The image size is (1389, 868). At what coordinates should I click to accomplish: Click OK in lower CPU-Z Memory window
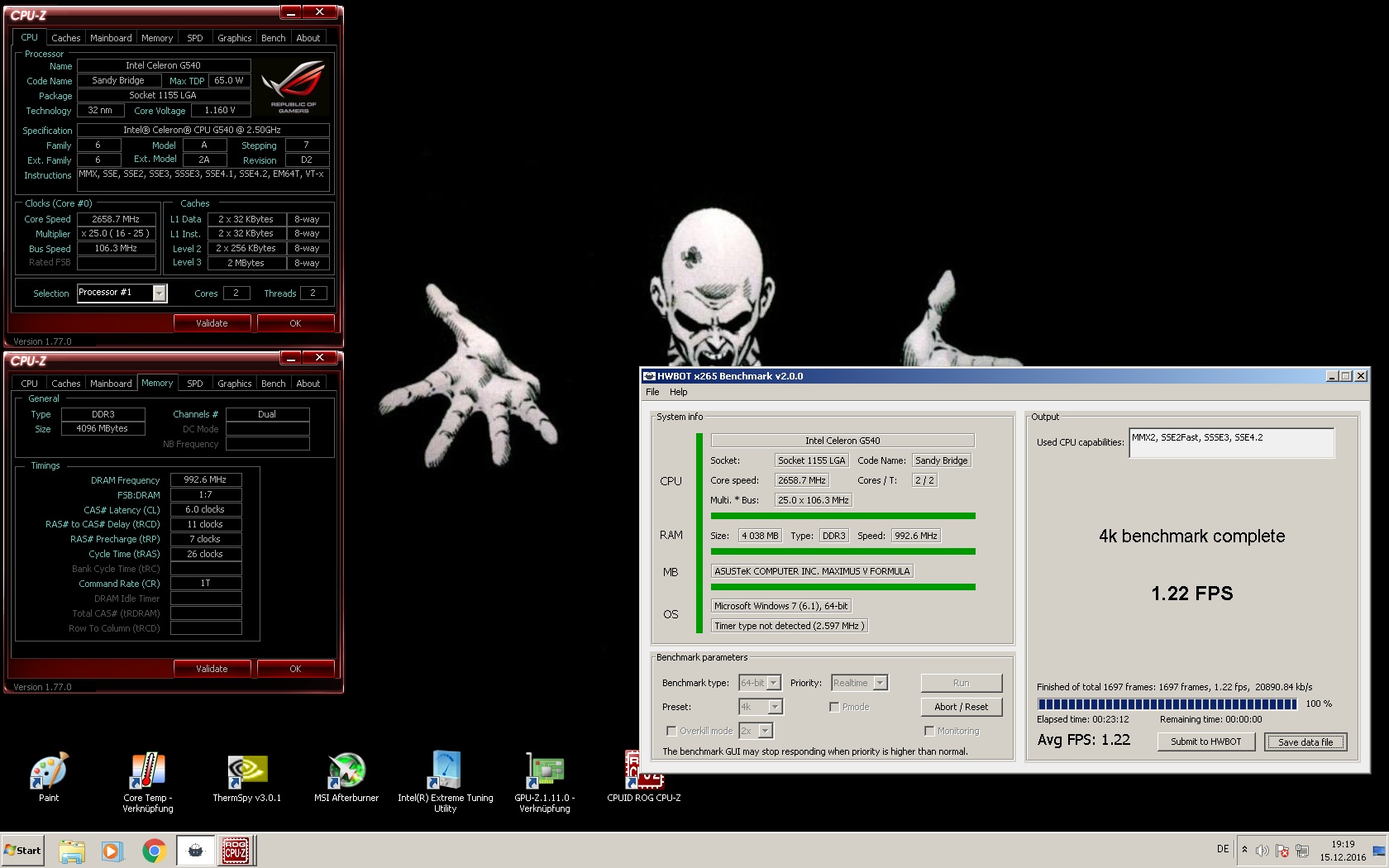point(295,669)
